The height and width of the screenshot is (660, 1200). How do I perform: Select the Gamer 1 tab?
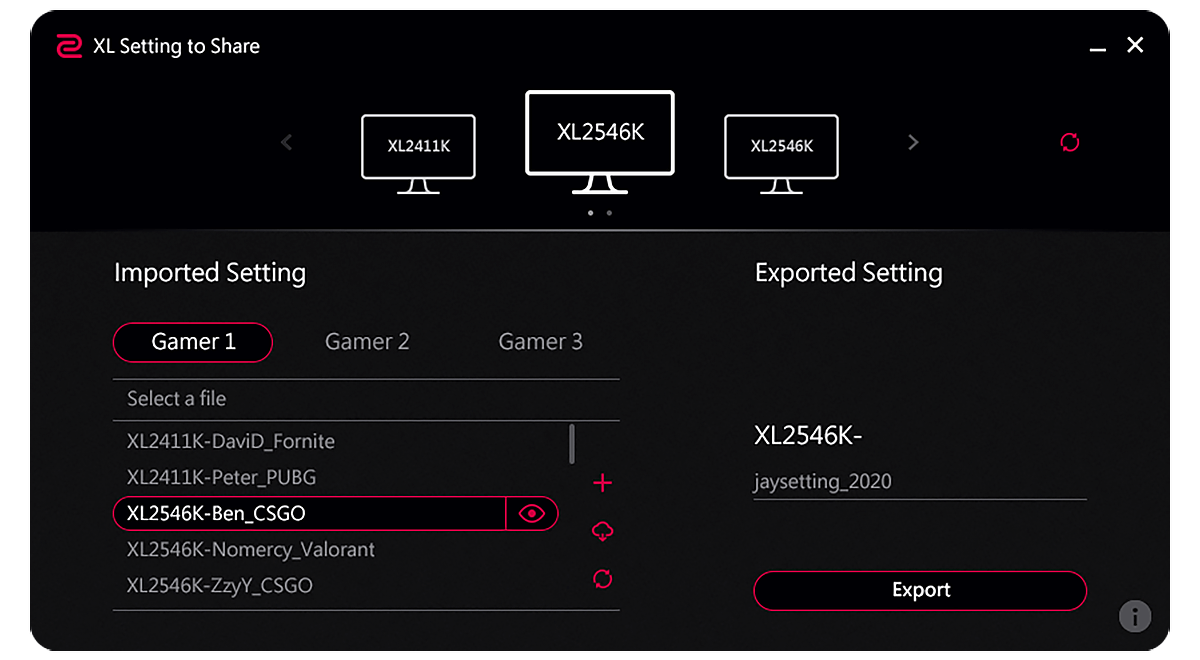pos(193,342)
